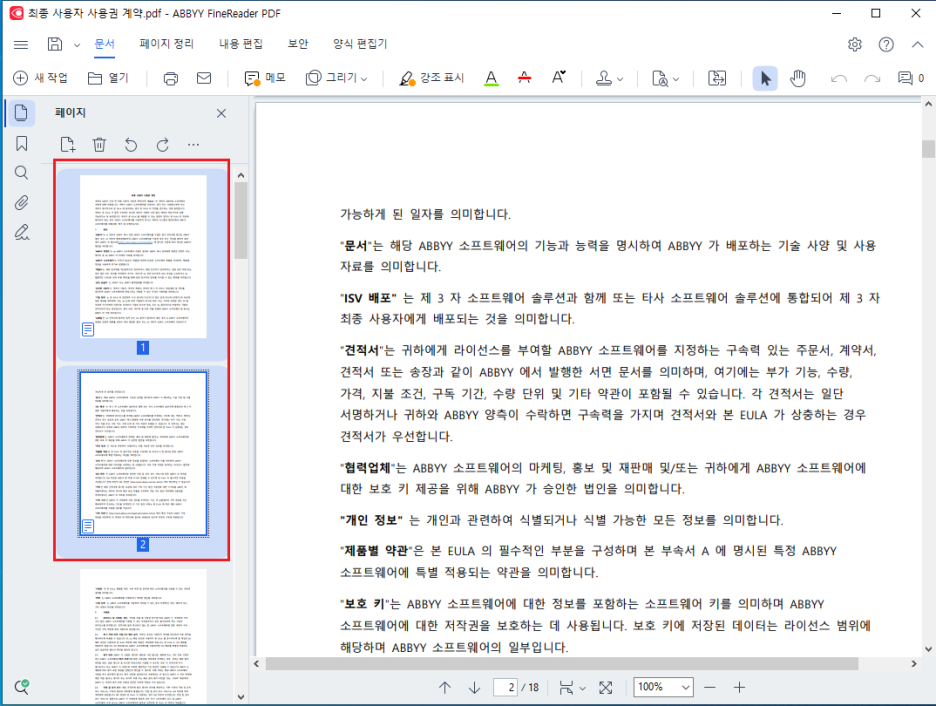This screenshot has height=706, width=936.
Task: Open the hamburger main menu
Action: pos(21,44)
